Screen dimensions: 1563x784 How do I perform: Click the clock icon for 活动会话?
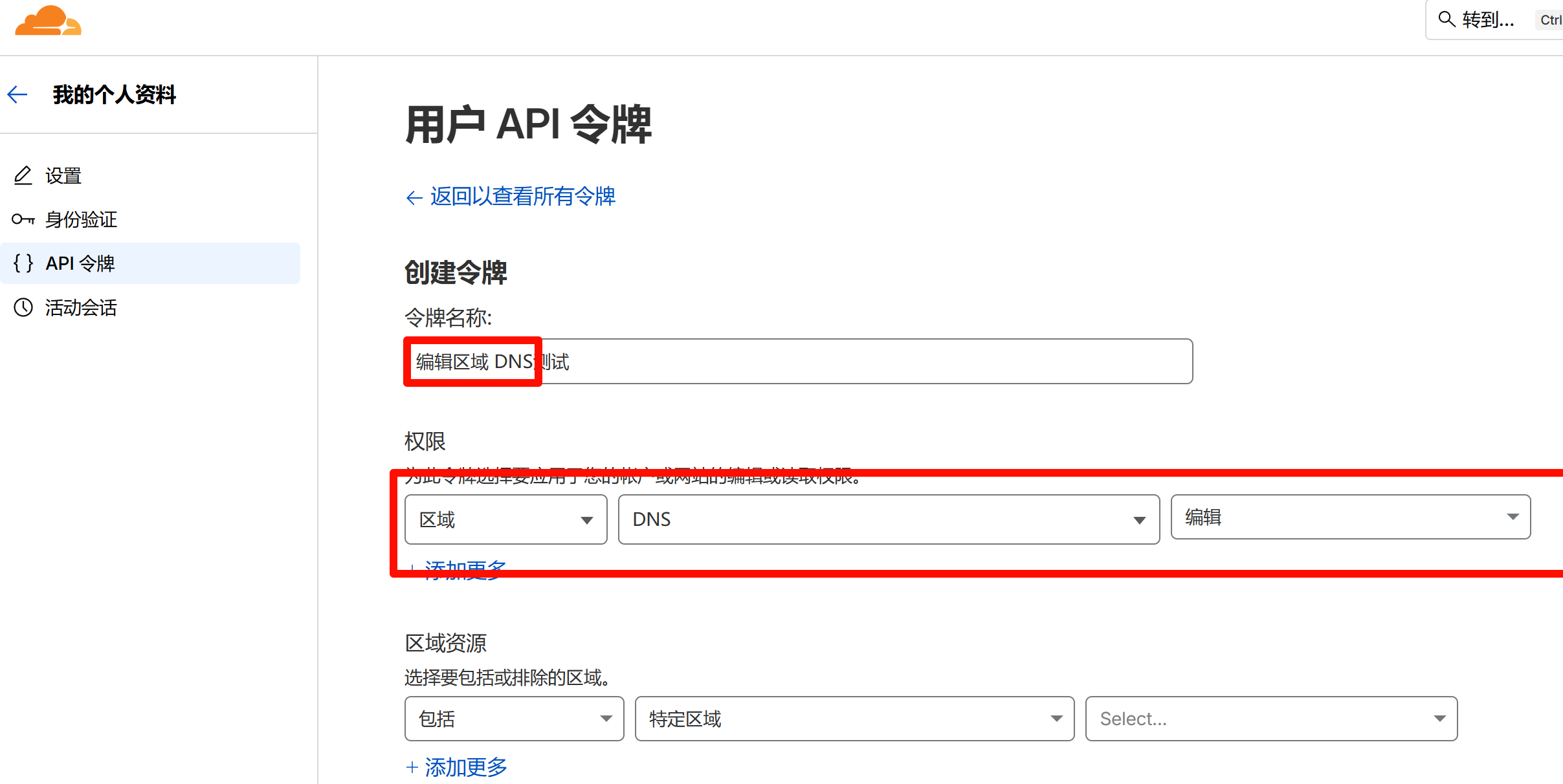tap(23, 307)
